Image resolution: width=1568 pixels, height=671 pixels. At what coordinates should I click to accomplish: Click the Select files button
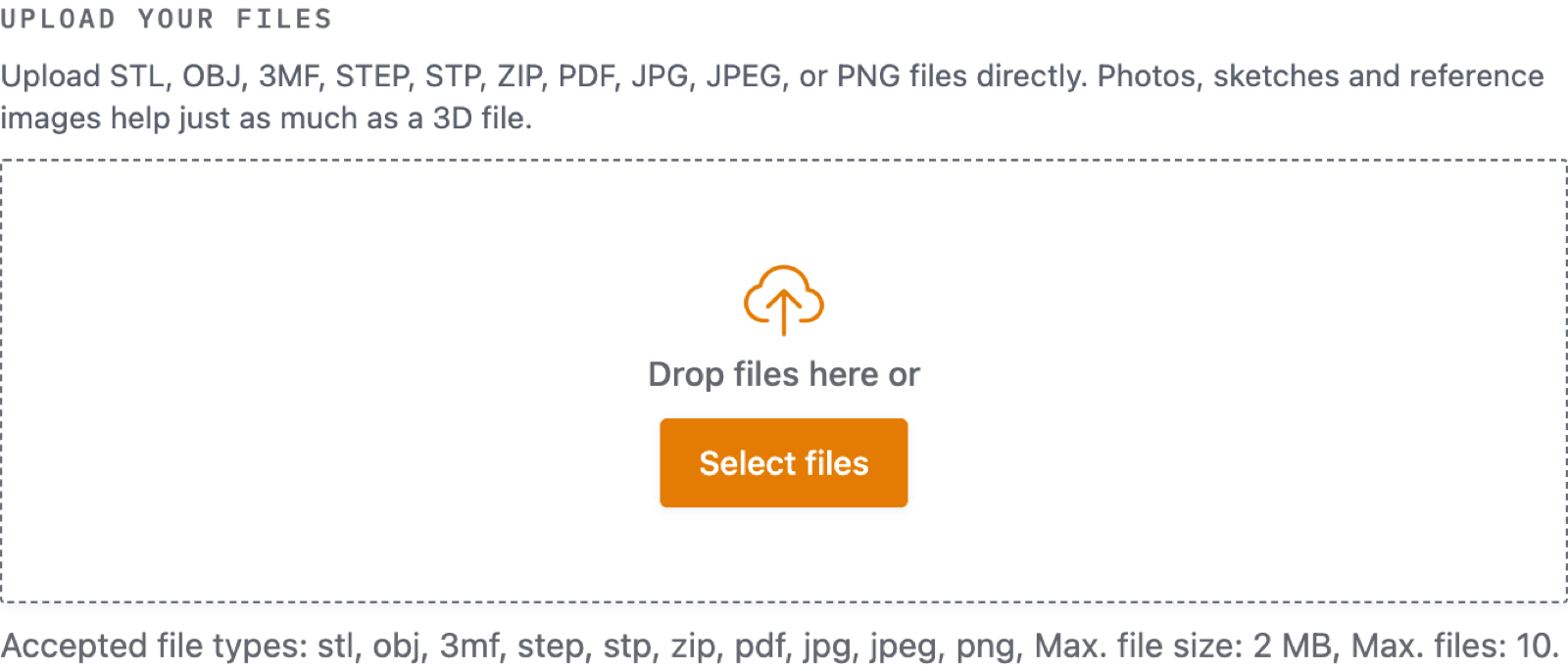tap(784, 462)
